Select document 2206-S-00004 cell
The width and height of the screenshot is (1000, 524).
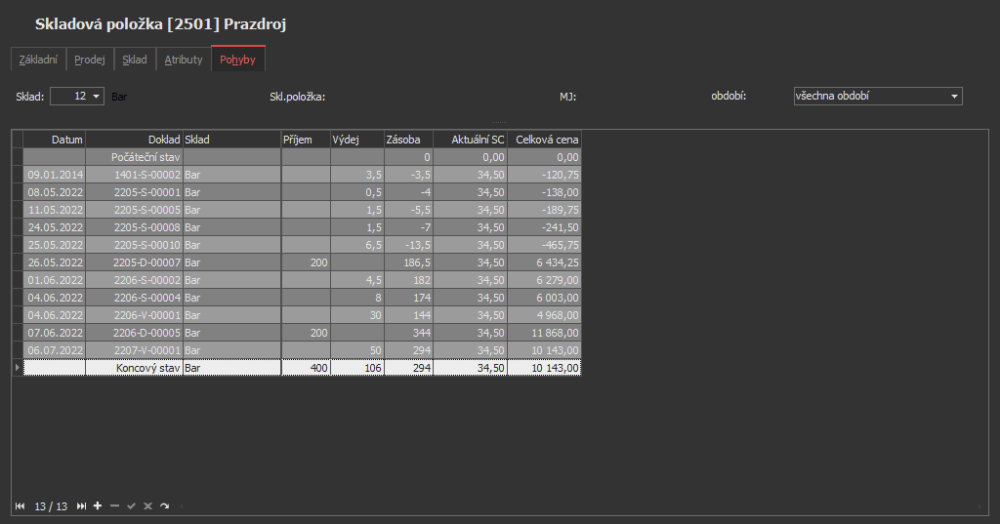click(135, 297)
